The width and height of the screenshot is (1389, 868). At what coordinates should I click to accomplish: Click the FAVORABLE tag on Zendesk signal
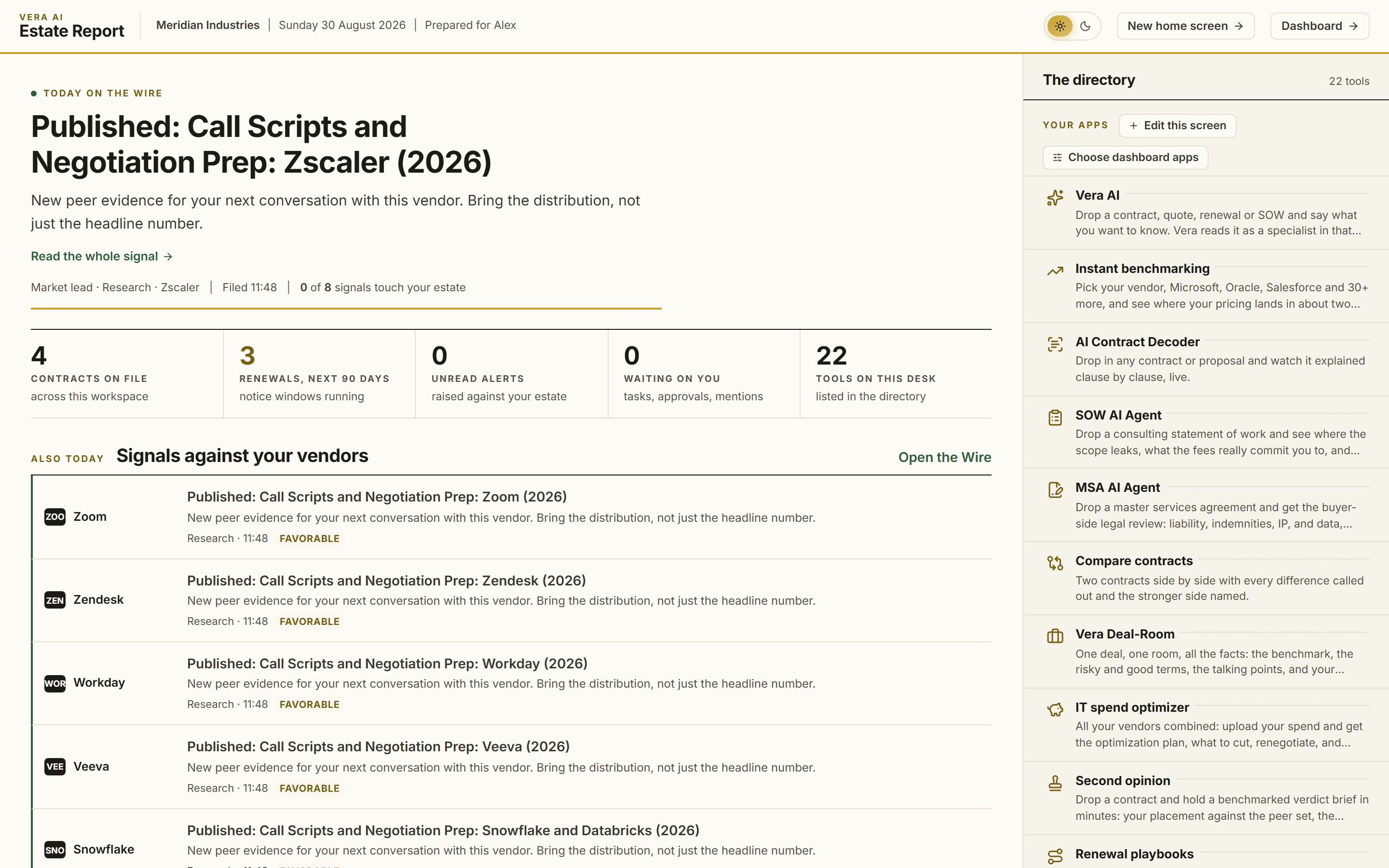[x=309, y=622]
